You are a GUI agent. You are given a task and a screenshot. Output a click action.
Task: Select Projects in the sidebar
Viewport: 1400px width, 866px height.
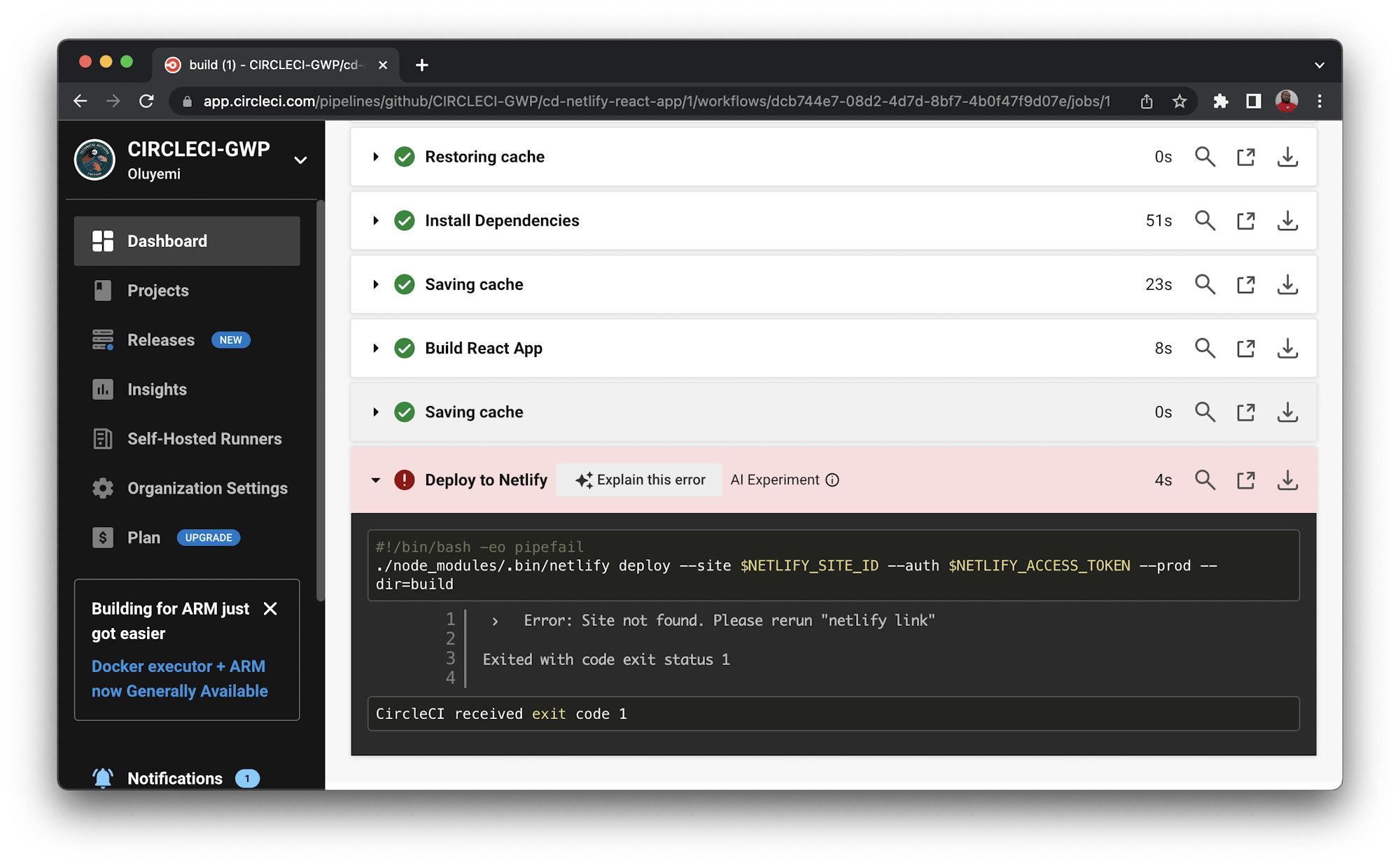[x=157, y=290]
